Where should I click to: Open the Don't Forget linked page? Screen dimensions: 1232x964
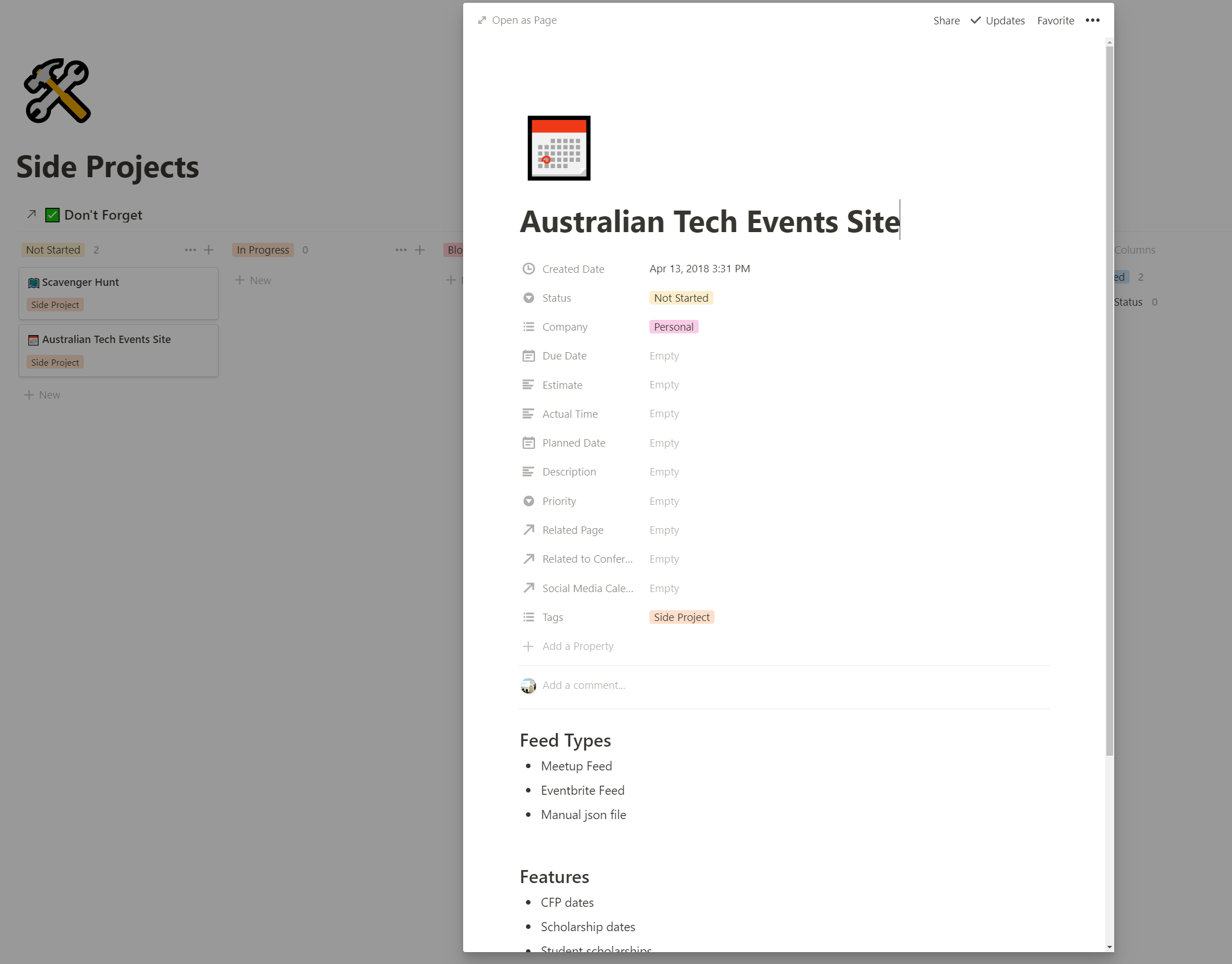(x=103, y=215)
